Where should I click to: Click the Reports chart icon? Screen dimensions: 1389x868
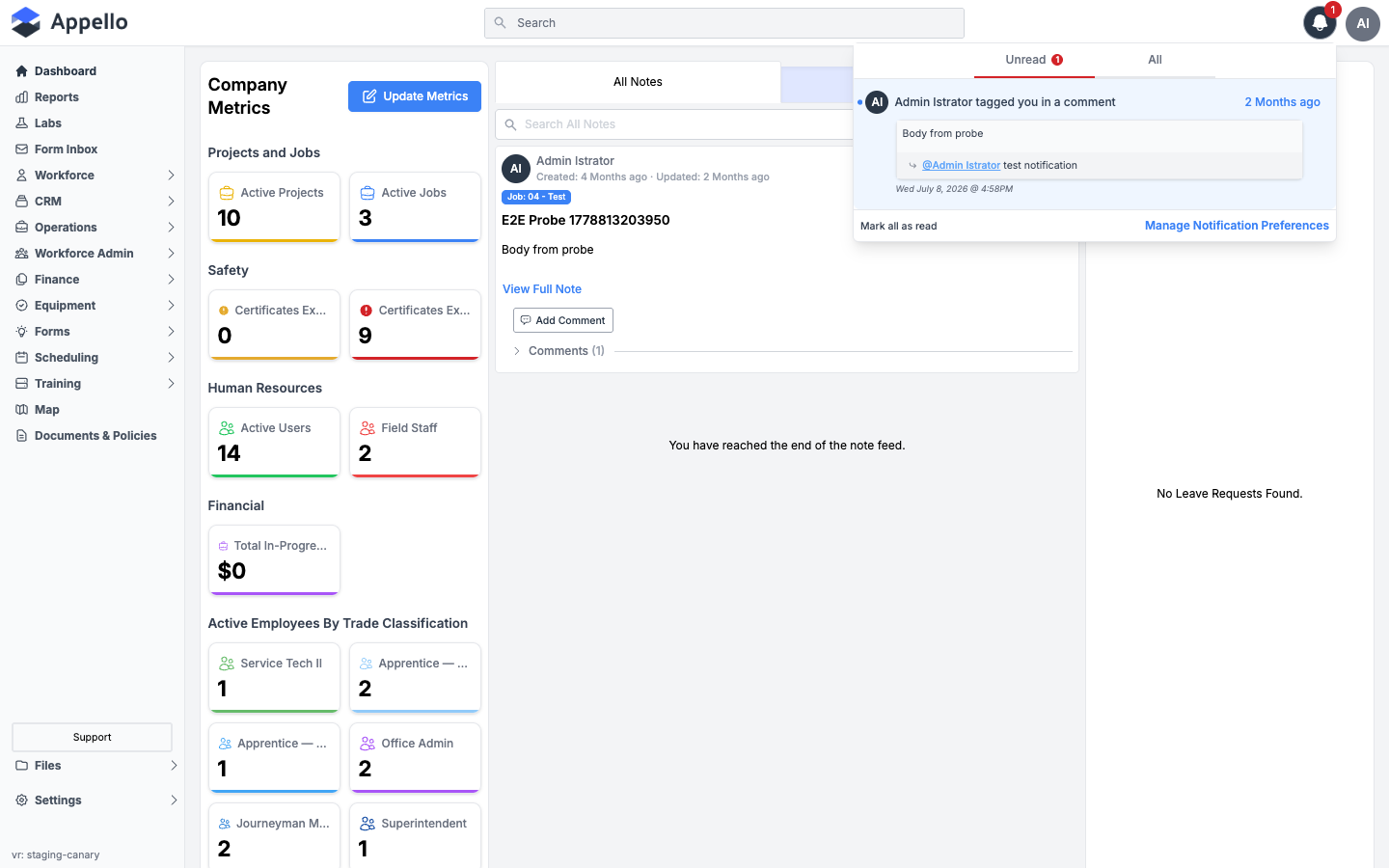pos(21,97)
